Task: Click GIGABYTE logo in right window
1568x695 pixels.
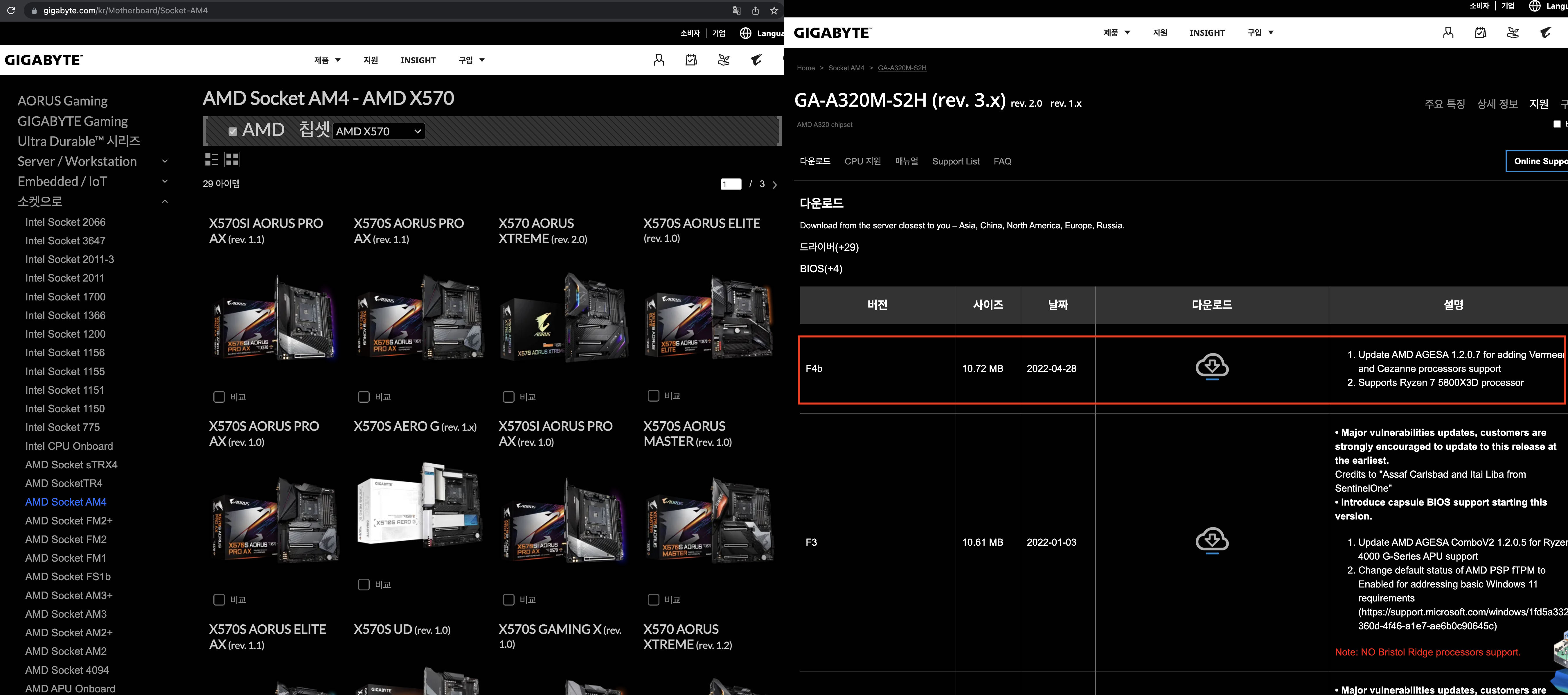Action: click(833, 32)
